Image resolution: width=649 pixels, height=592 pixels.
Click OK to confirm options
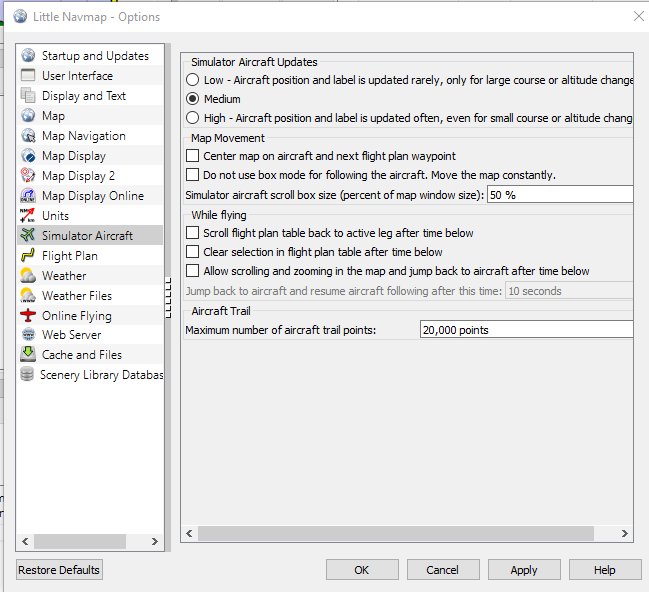coord(362,570)
